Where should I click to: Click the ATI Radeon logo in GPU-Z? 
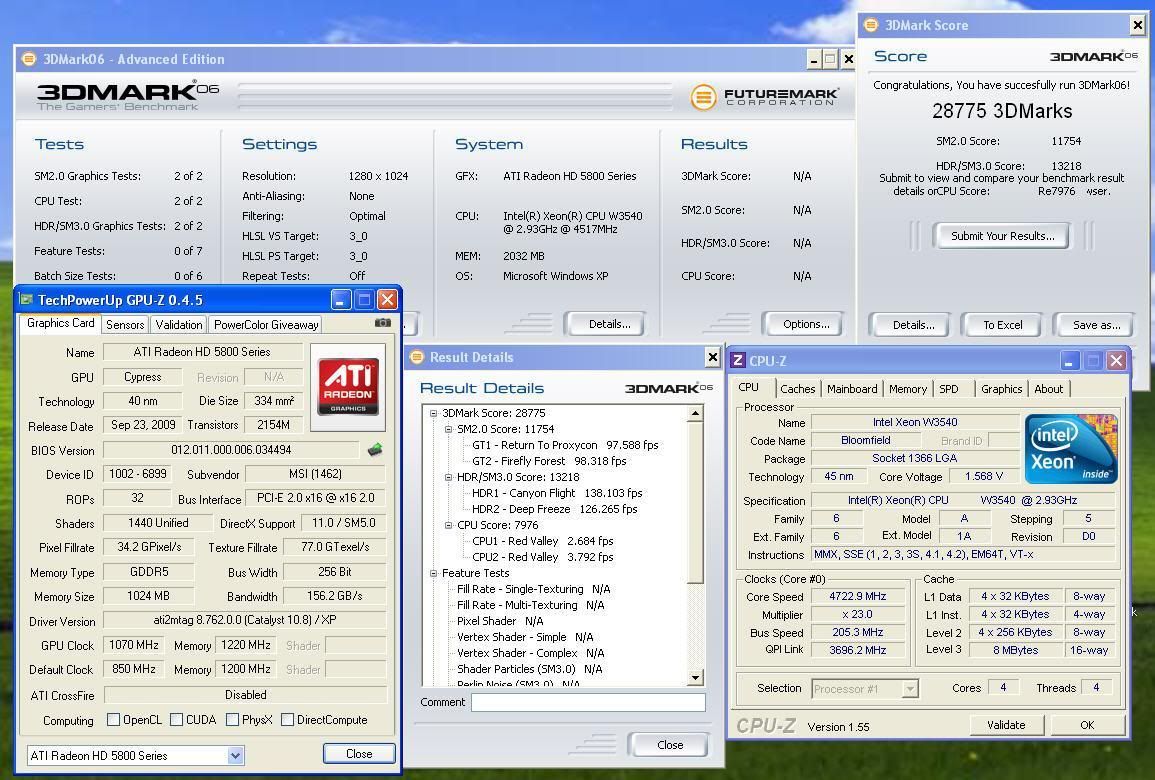pos(348,387)
